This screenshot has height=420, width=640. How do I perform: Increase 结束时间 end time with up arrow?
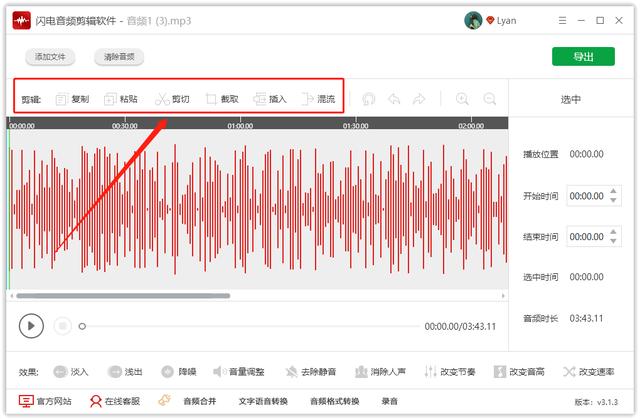[x=613, y=232]
